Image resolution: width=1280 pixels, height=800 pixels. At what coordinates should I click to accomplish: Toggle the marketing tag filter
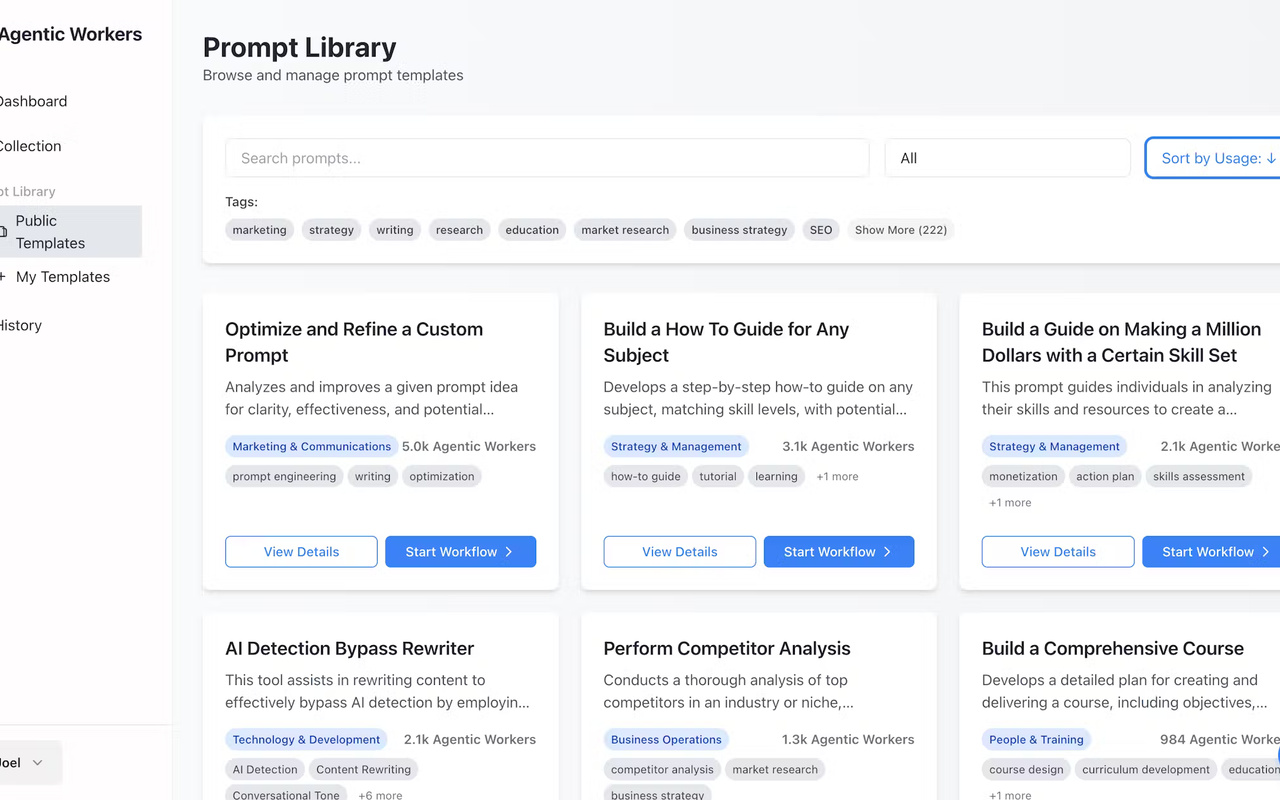click(260, 230)
